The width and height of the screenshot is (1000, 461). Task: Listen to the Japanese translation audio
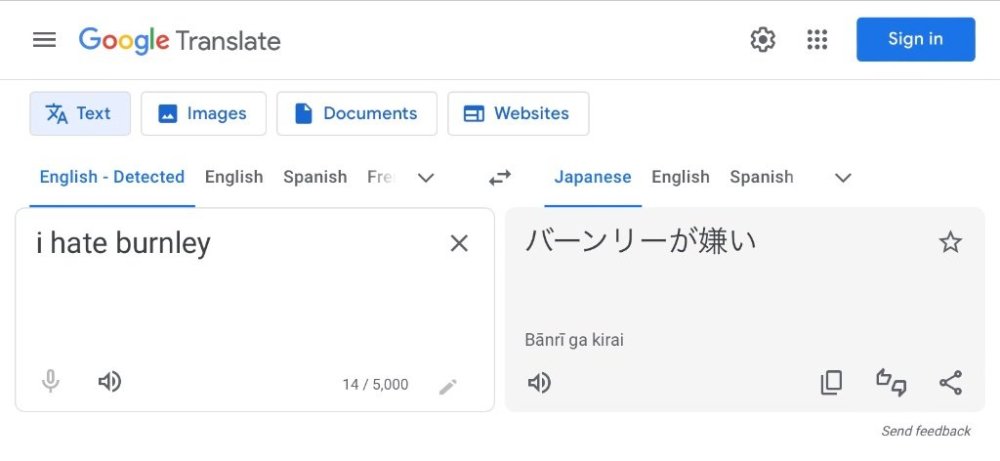click(x=539, y=383)
